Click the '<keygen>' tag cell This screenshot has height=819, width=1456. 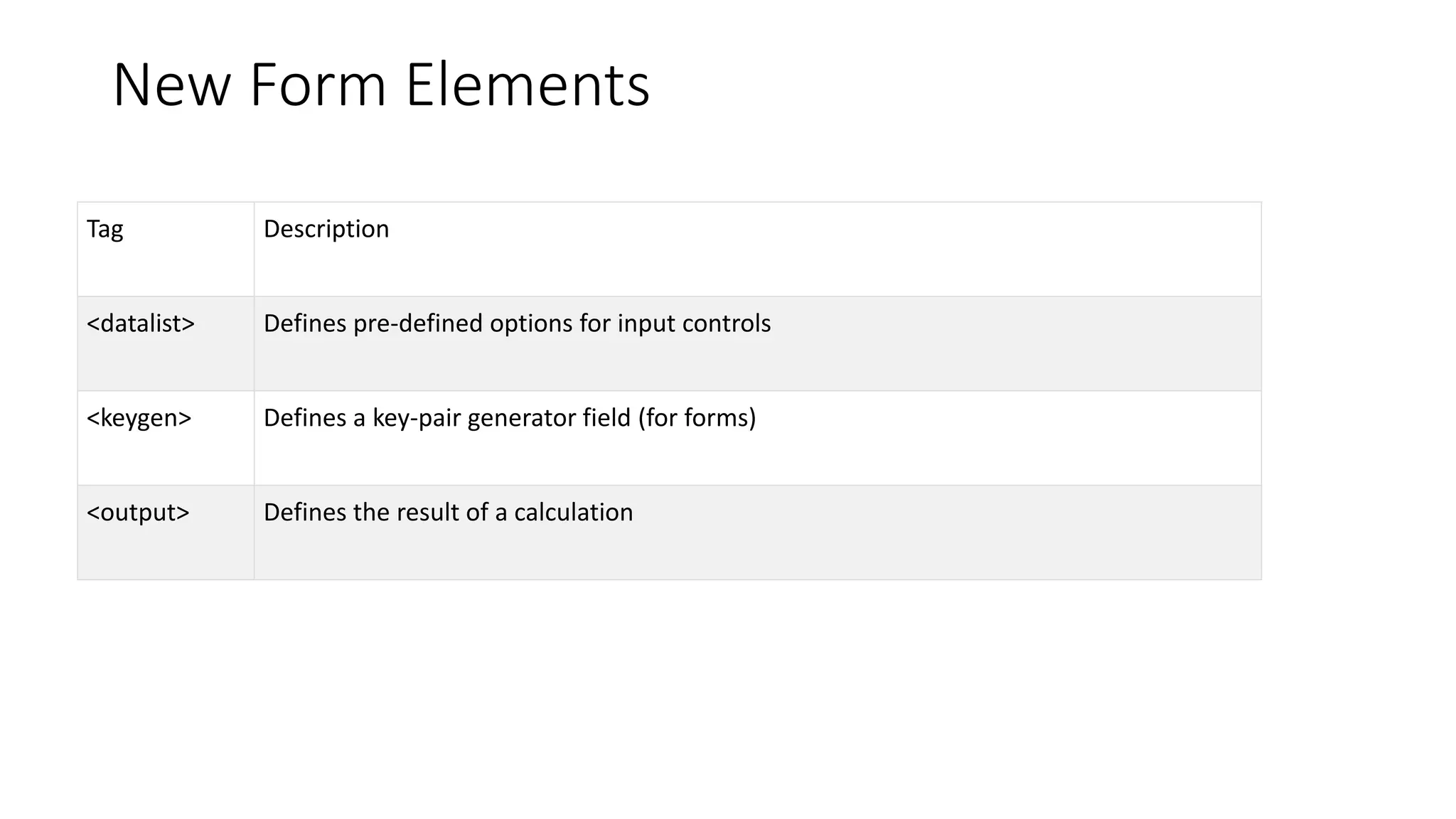pyautogui.click(x=139, y=418)
